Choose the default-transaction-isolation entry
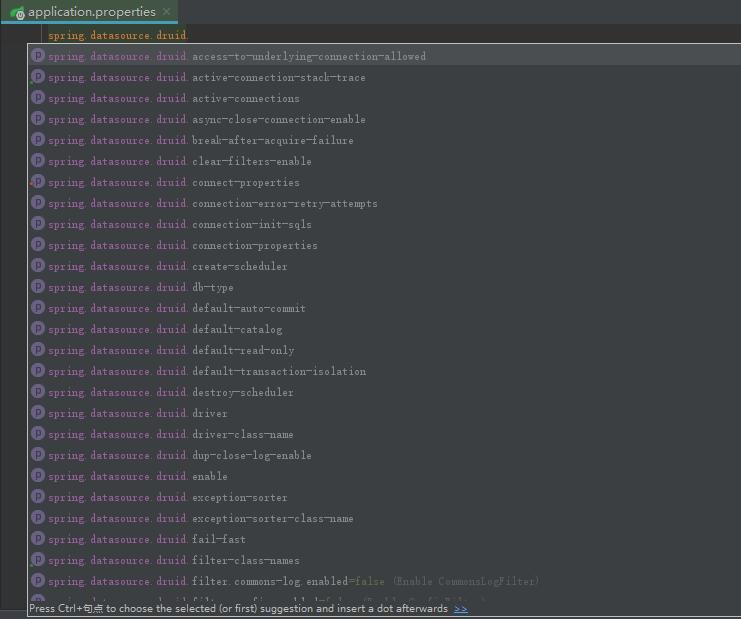 pos(278,371)
